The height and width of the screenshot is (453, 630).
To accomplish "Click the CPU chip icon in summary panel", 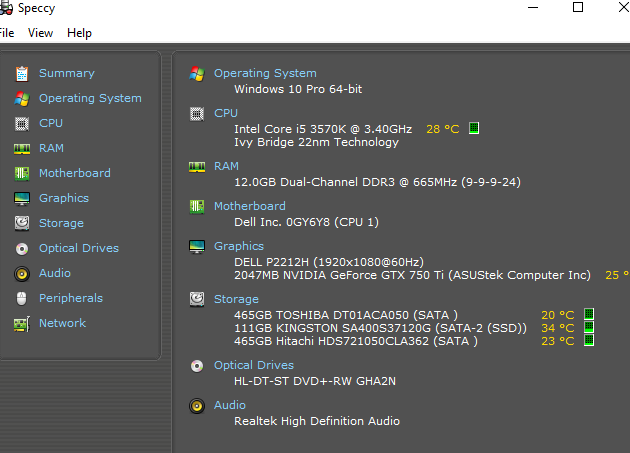I will [x=197, y=114].
